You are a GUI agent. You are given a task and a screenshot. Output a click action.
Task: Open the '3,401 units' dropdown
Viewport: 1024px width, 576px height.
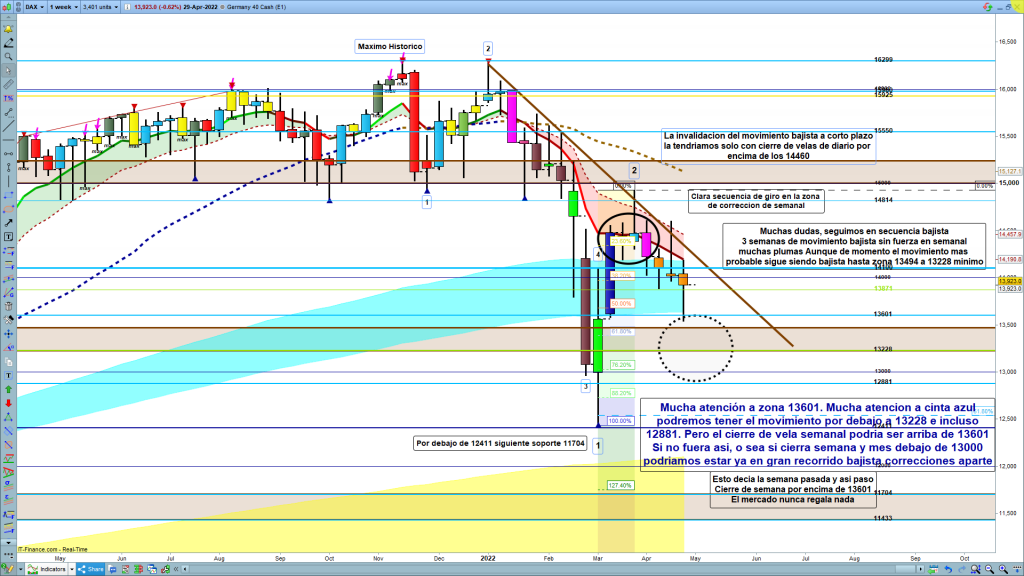click(100, 7)
